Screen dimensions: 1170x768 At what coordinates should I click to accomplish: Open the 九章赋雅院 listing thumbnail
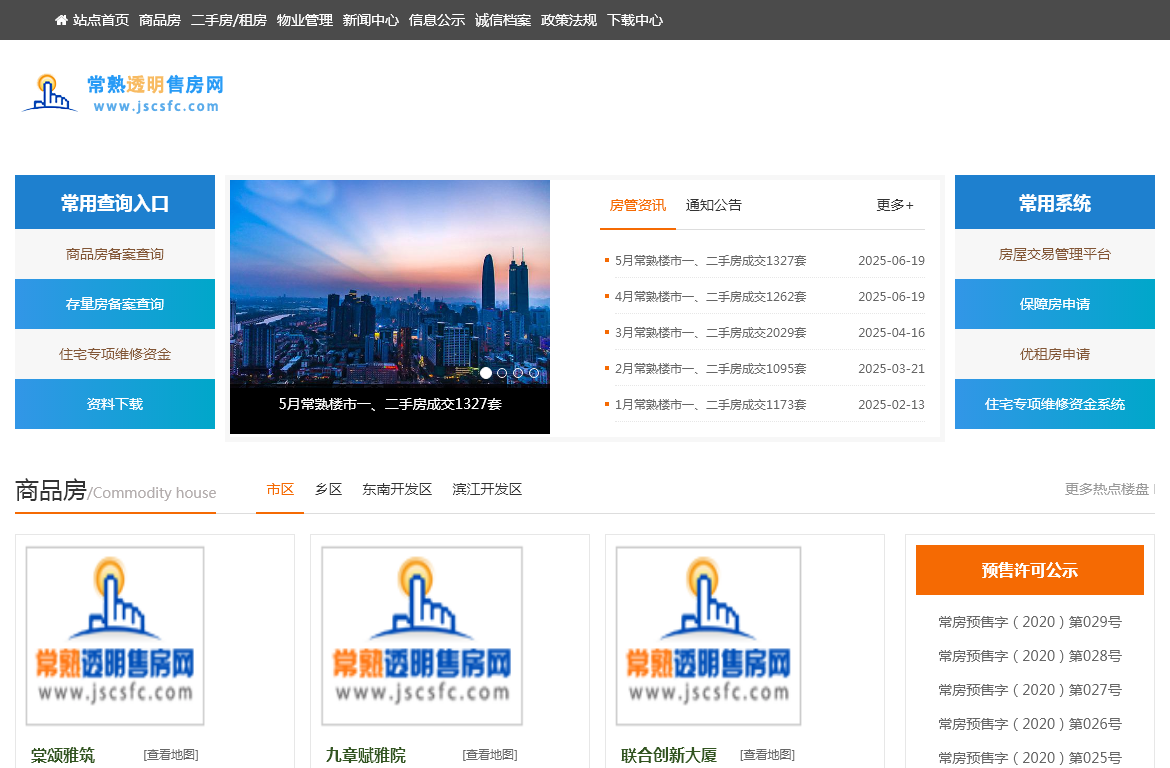point(421,634)
